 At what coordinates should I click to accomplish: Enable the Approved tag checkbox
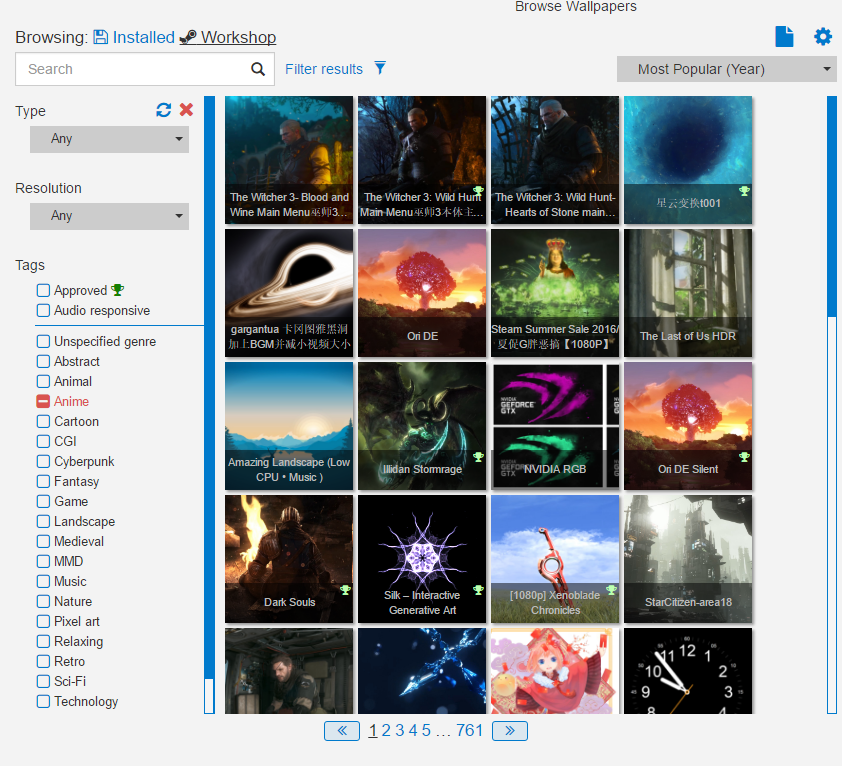(x=43, y=291)
